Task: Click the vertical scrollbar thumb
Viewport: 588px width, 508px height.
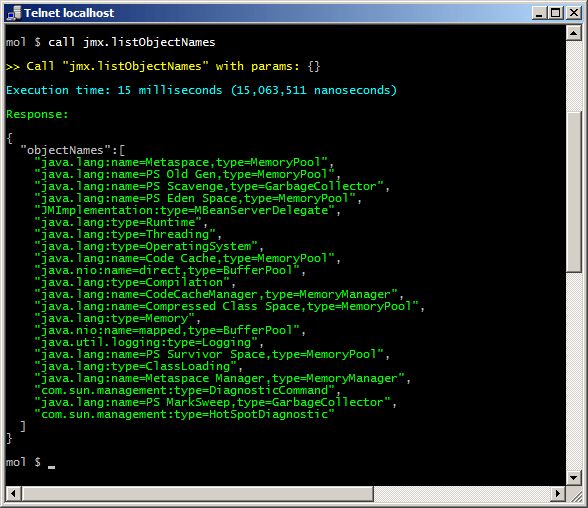Action: (x=573, y=192)
